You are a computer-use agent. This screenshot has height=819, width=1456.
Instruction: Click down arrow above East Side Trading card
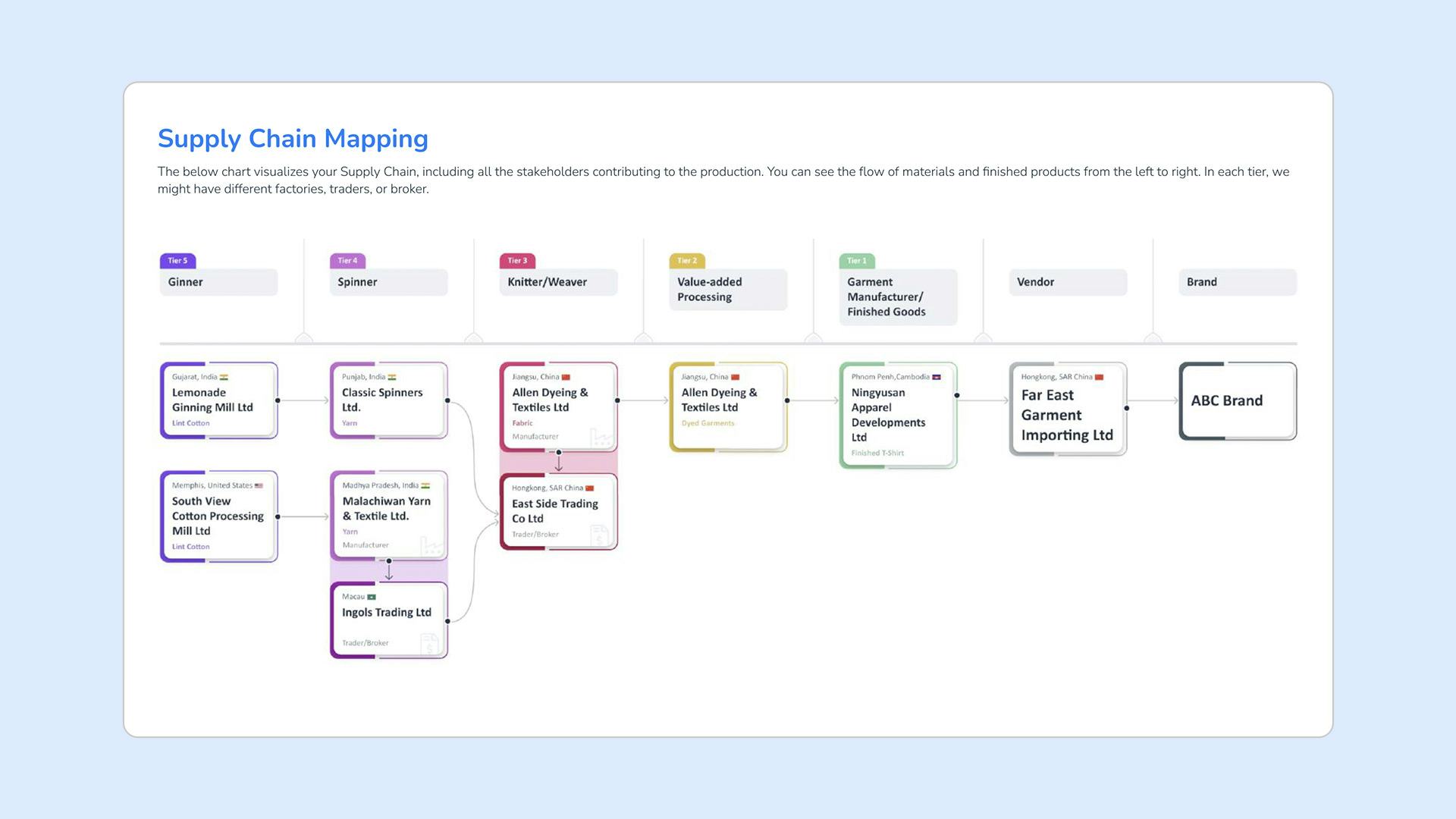coord(559,463)
